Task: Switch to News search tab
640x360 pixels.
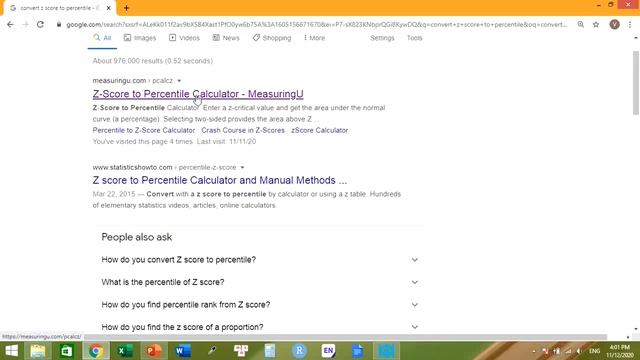Action: click(226, 38)
